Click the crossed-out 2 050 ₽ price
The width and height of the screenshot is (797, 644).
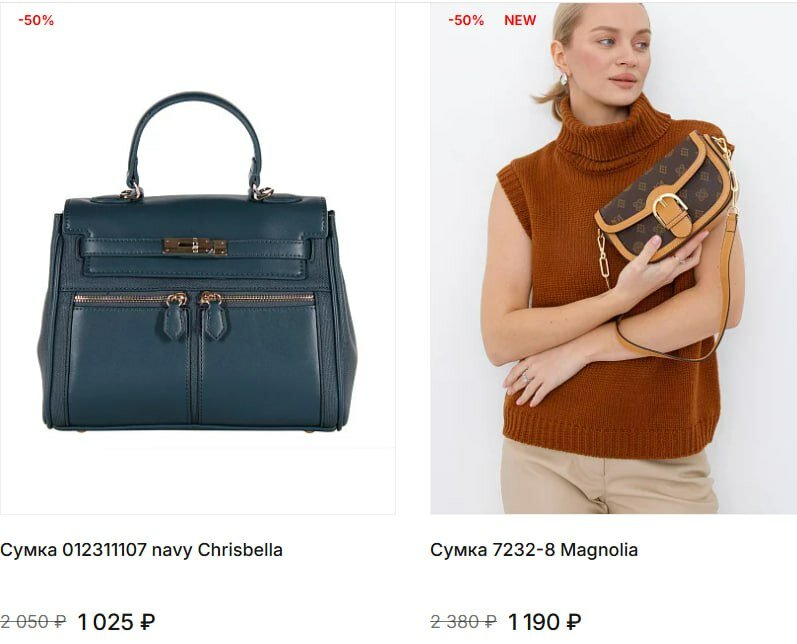click(x=33, y=622)
